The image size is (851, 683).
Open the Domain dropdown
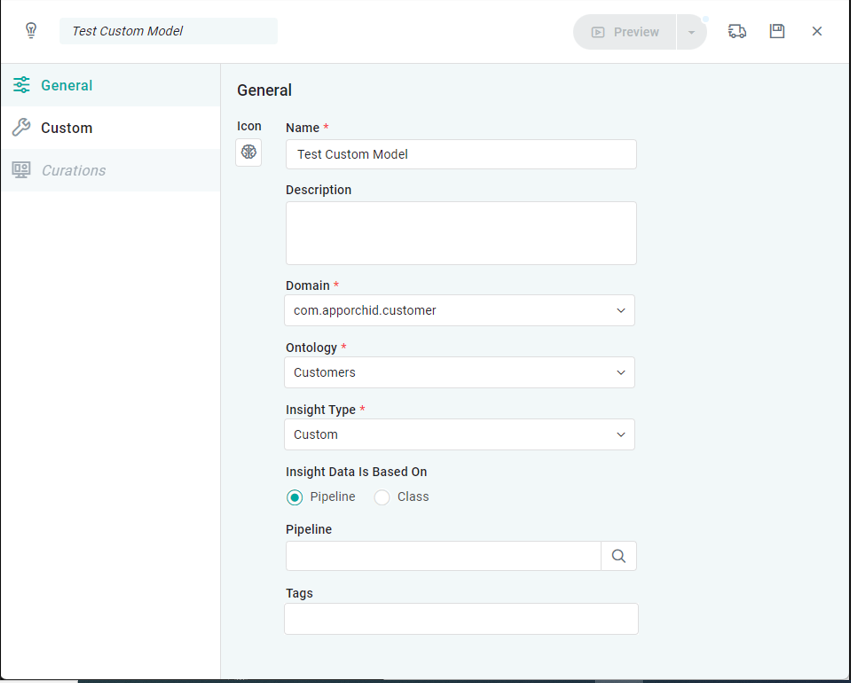point(460,310)
